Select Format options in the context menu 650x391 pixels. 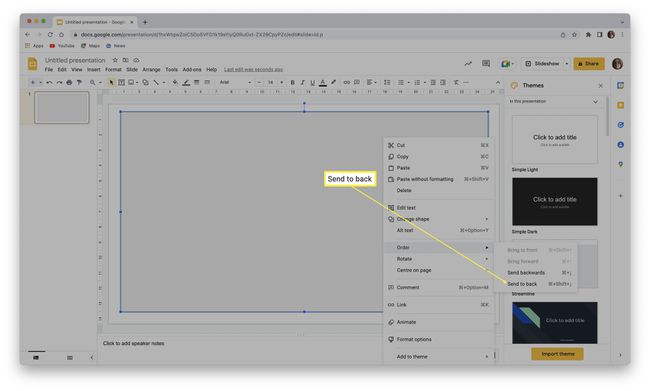pos(439,339)
